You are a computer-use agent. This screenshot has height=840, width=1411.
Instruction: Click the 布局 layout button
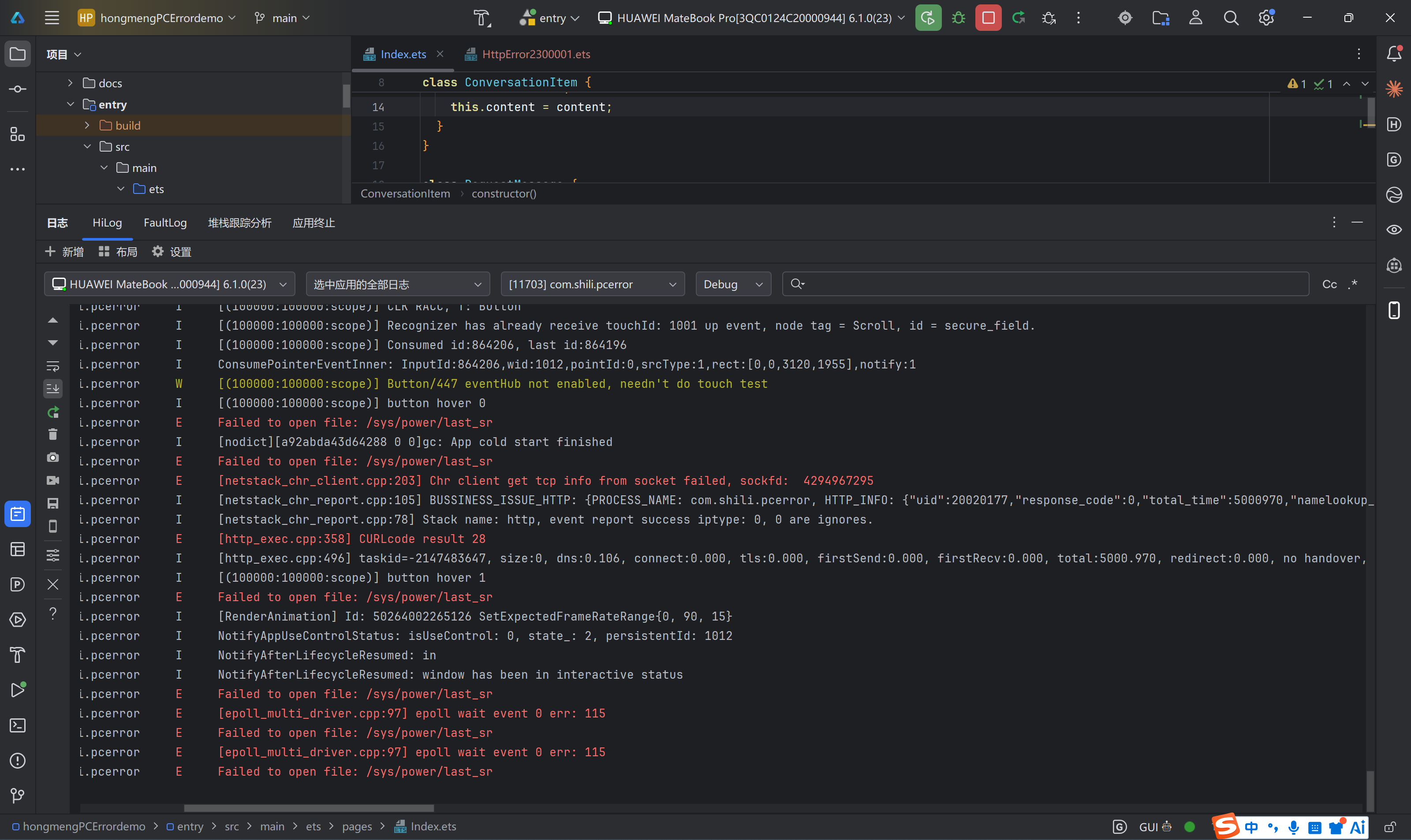tap(118, 252)
